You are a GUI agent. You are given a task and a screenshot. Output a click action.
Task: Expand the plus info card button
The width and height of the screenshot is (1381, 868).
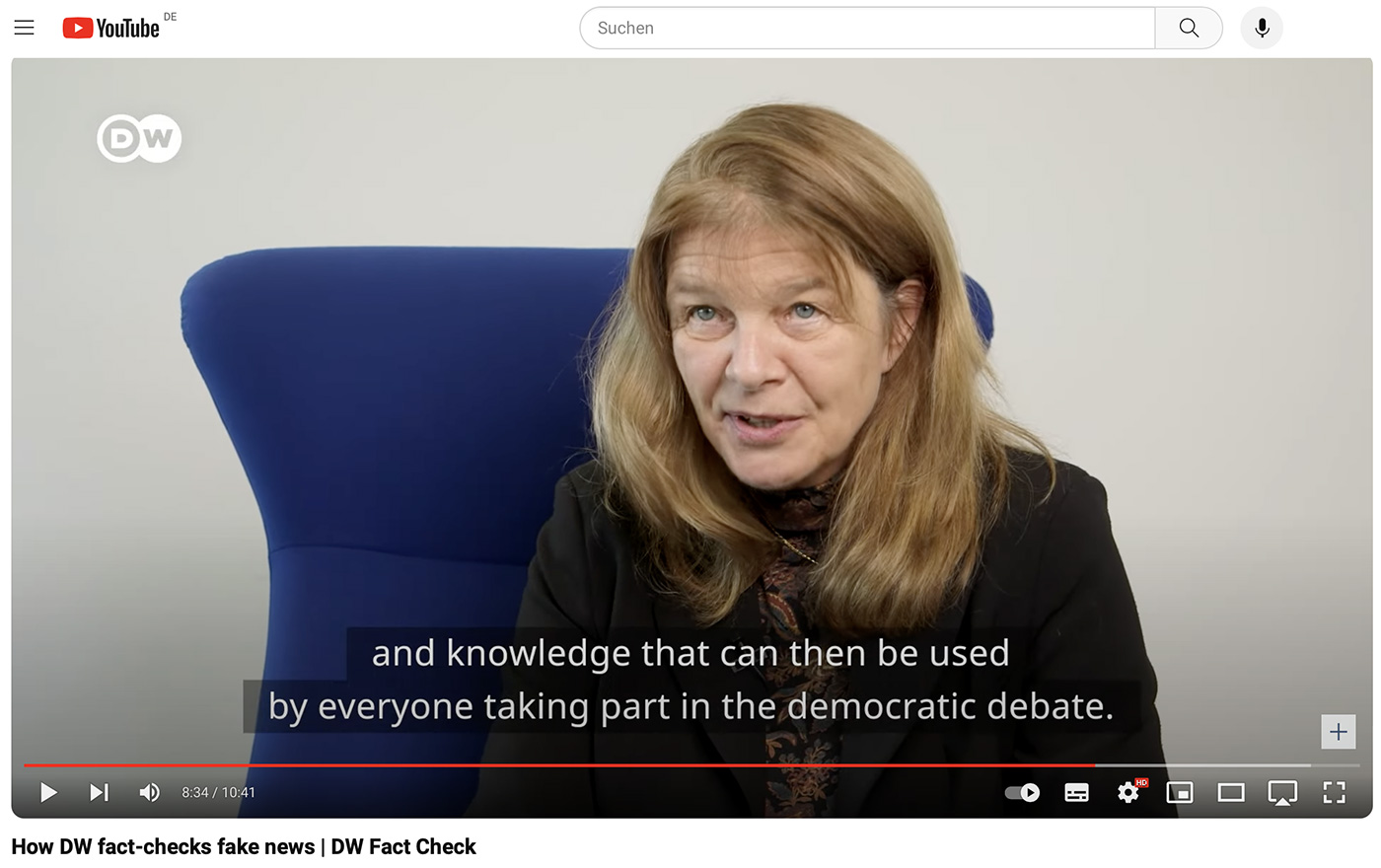[1339, 732]
